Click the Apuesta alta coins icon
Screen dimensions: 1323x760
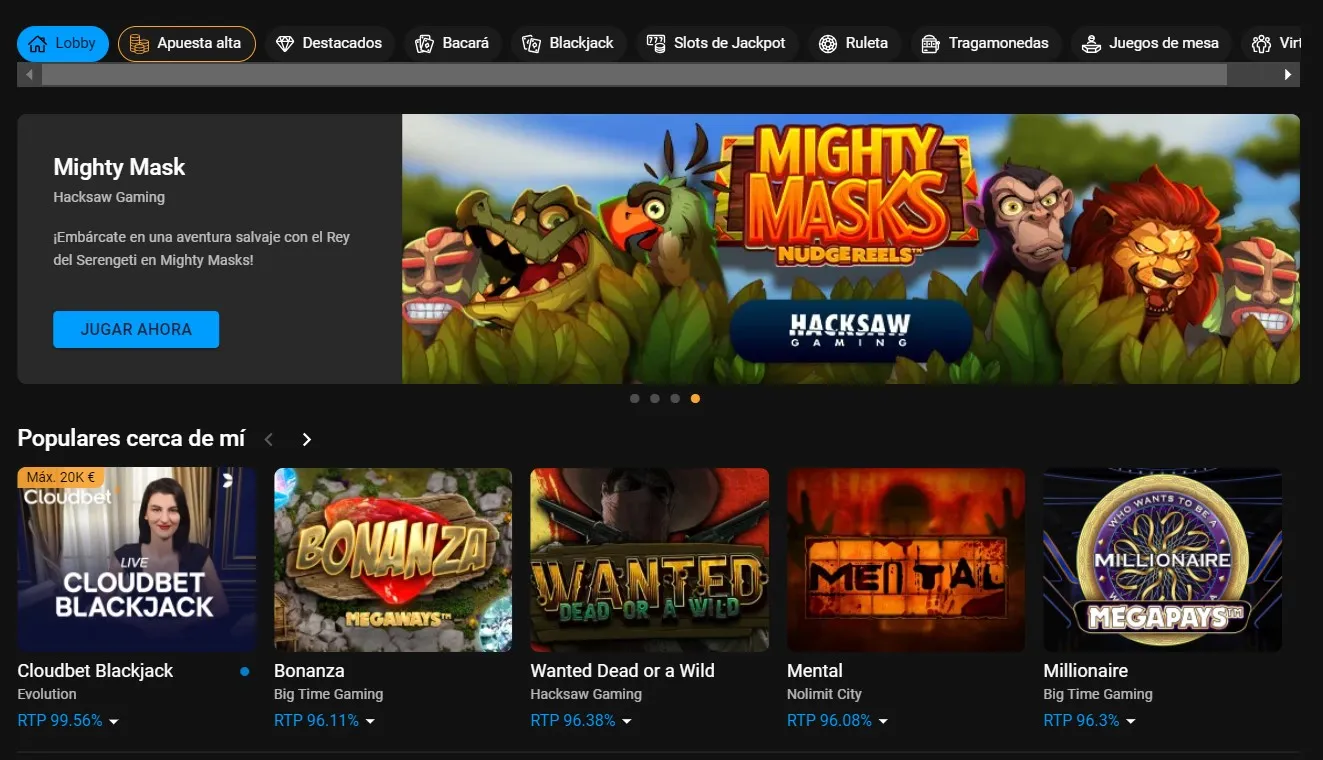pos(140,44)
